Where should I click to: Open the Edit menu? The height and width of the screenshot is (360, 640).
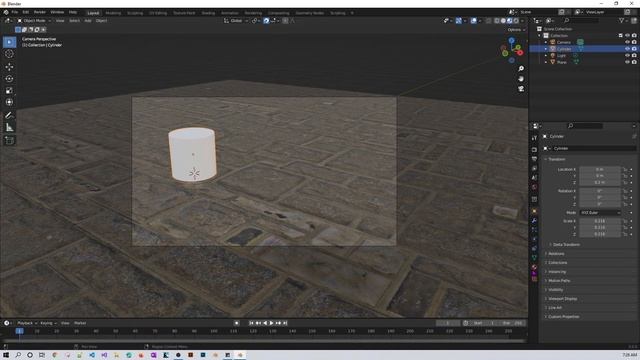point(26,13)
